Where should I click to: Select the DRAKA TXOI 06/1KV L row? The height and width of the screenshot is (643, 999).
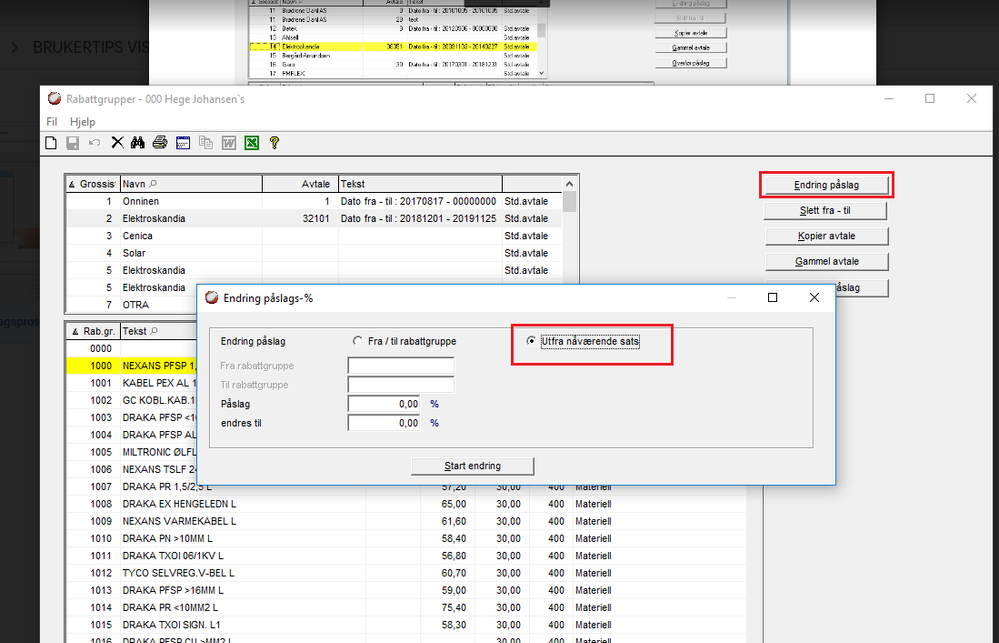point(406,556)
